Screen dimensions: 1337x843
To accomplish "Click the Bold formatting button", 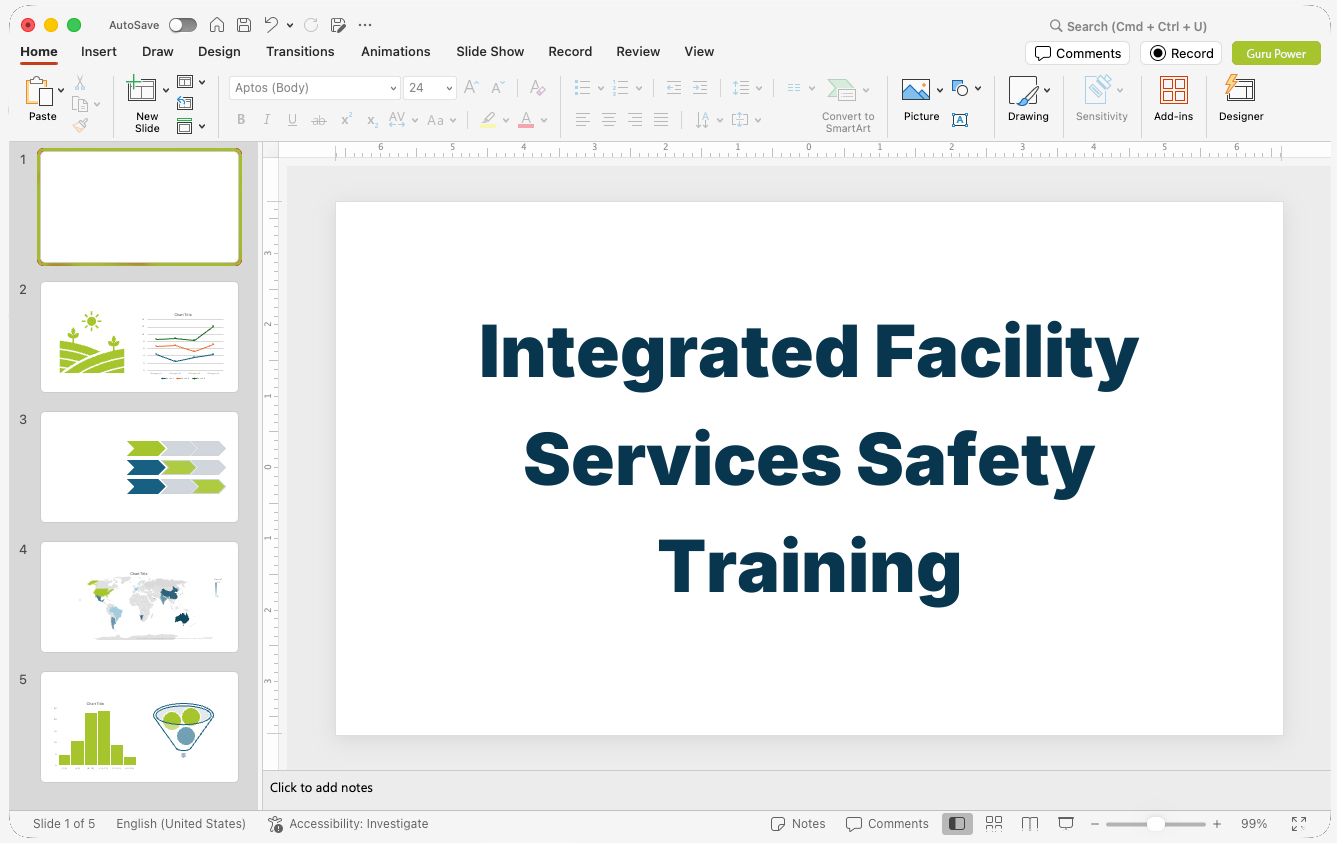I will tap(241, 120).
